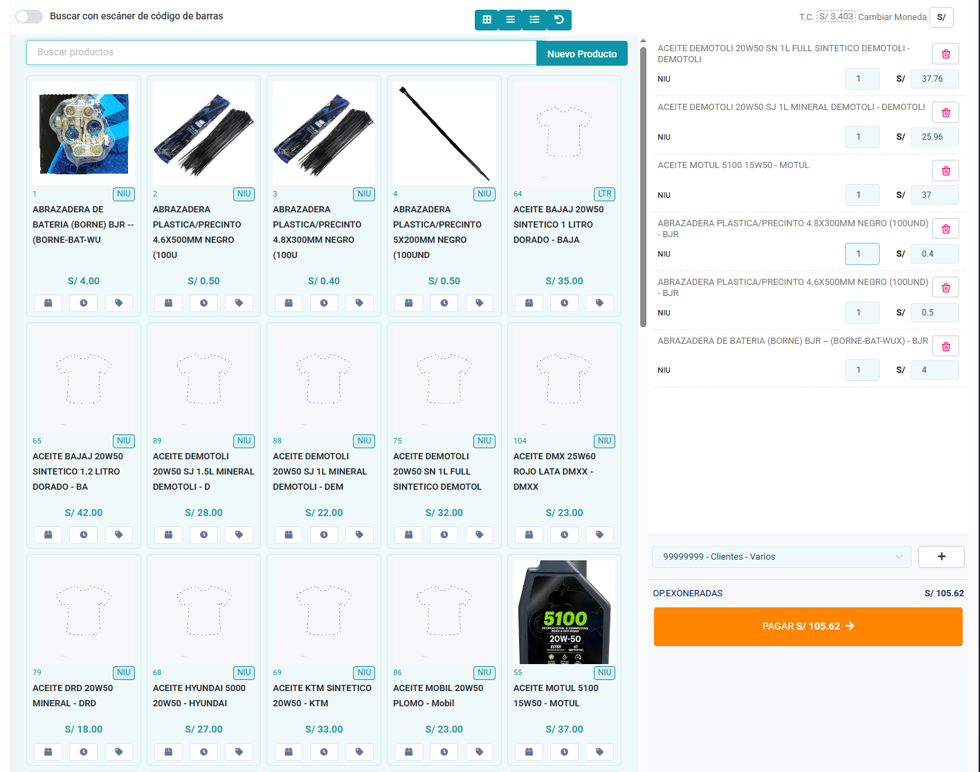Switch to plain list view icon
This screenshot has width=980, height=772.
point(511,19)
